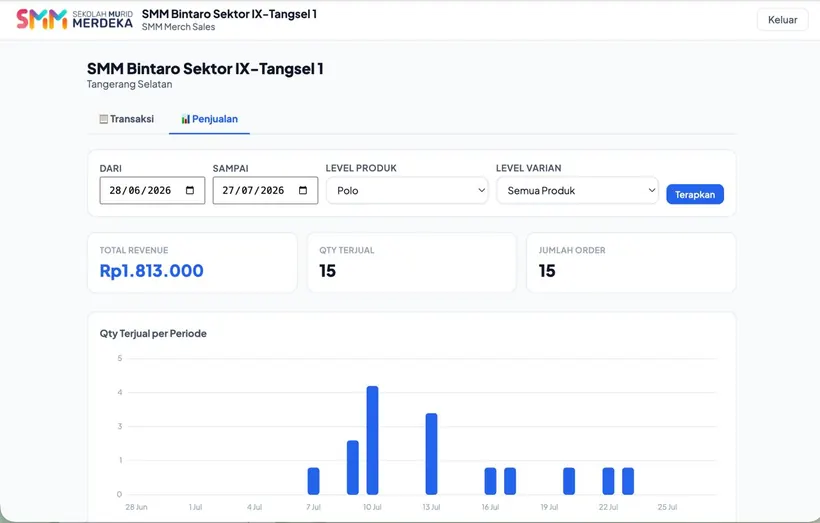Open the calendar picker in the Sampai date field
Screen dimensions: 820x523
pyautogui.click(x=303, y=190)
